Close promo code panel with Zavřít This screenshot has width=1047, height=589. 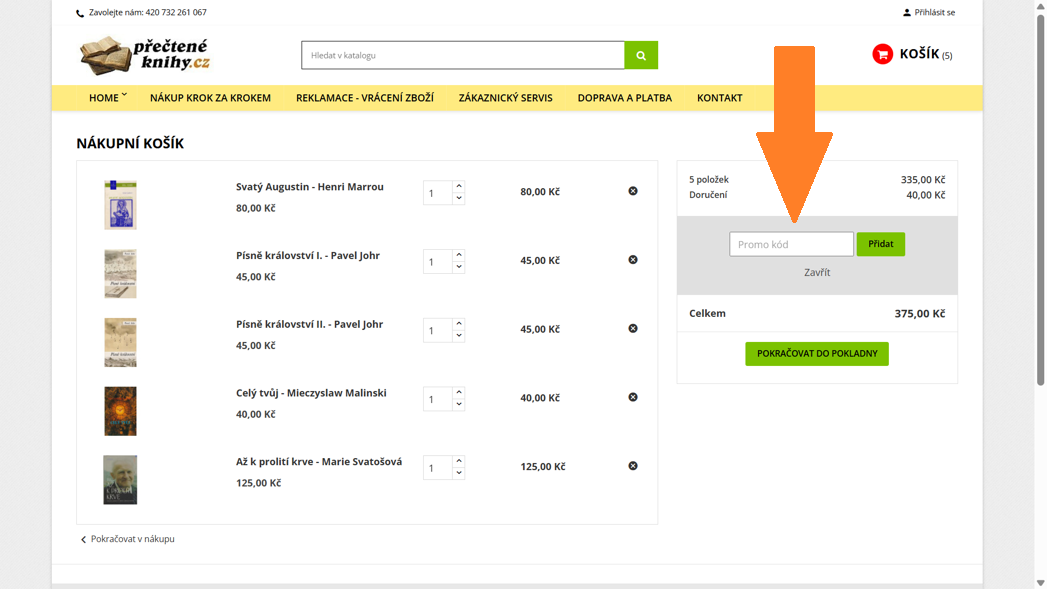tap(817, 272)
